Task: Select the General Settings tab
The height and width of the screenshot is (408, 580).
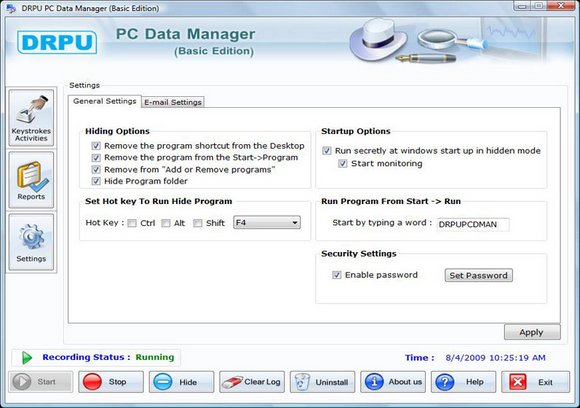Action: [105, 101]
